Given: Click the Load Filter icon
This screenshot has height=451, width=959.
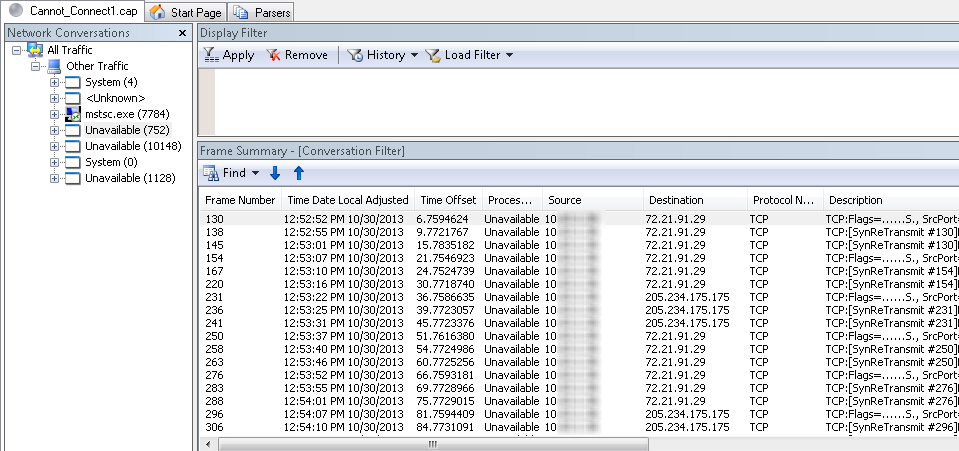Looking at the screenshot, I should click(433, 55).
